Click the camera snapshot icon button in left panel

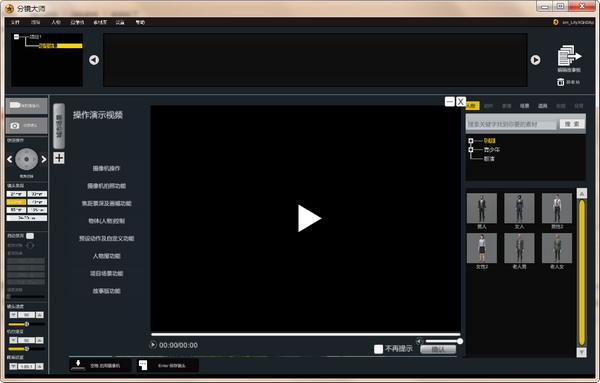click(26, 125)
